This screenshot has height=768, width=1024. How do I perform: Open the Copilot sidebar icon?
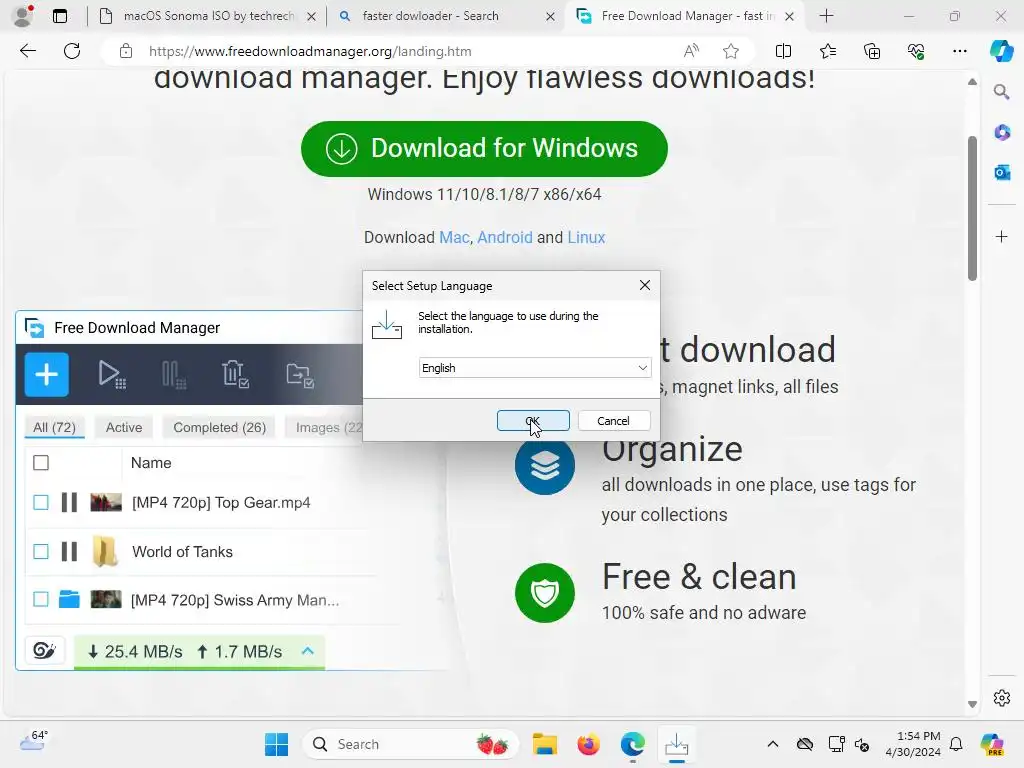(x=1002, y=51)
